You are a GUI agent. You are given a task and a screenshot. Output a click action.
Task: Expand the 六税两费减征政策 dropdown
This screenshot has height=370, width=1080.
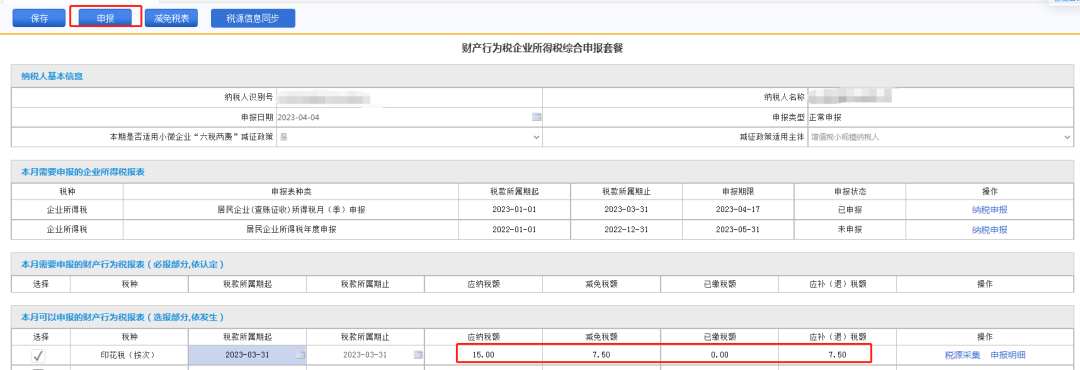tap(410, 137)
